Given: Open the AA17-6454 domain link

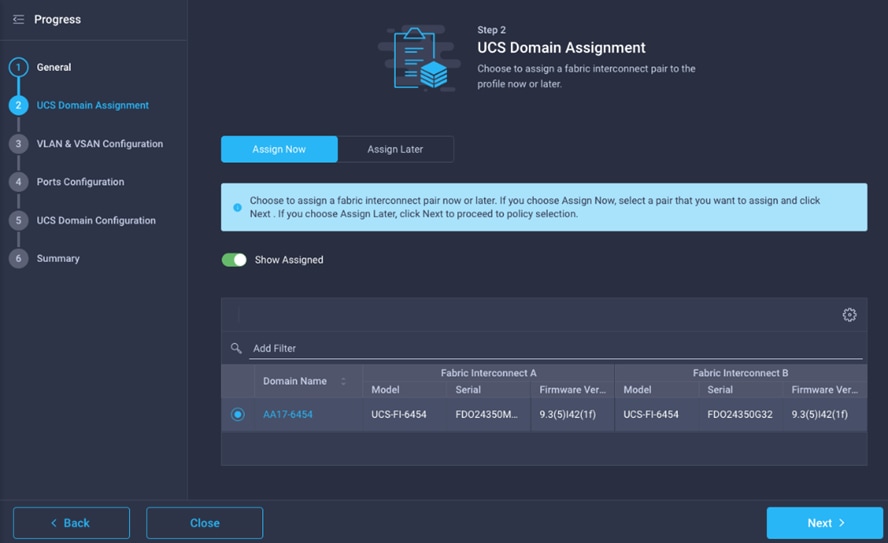Looking at the screenshot, I should (288, 414).
